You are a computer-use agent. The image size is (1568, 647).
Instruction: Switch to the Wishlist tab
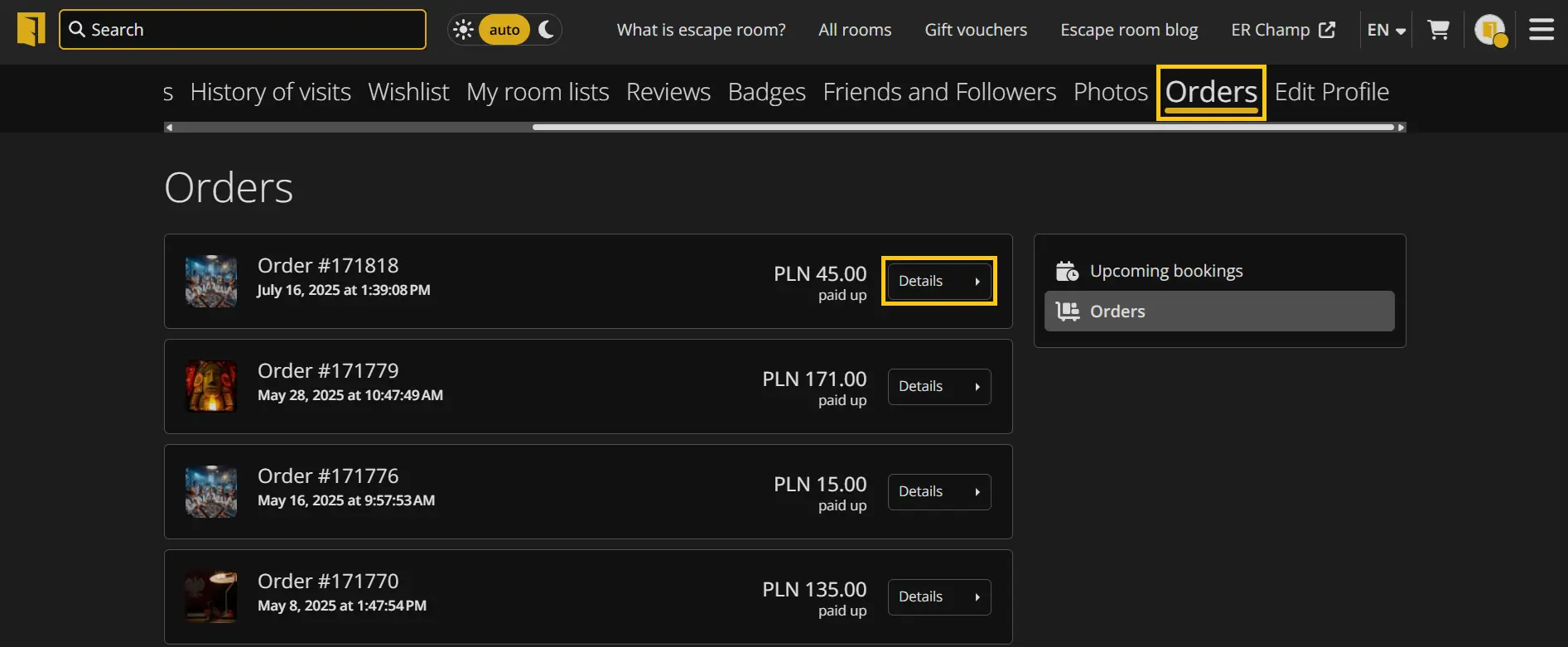tap(408, 92)
